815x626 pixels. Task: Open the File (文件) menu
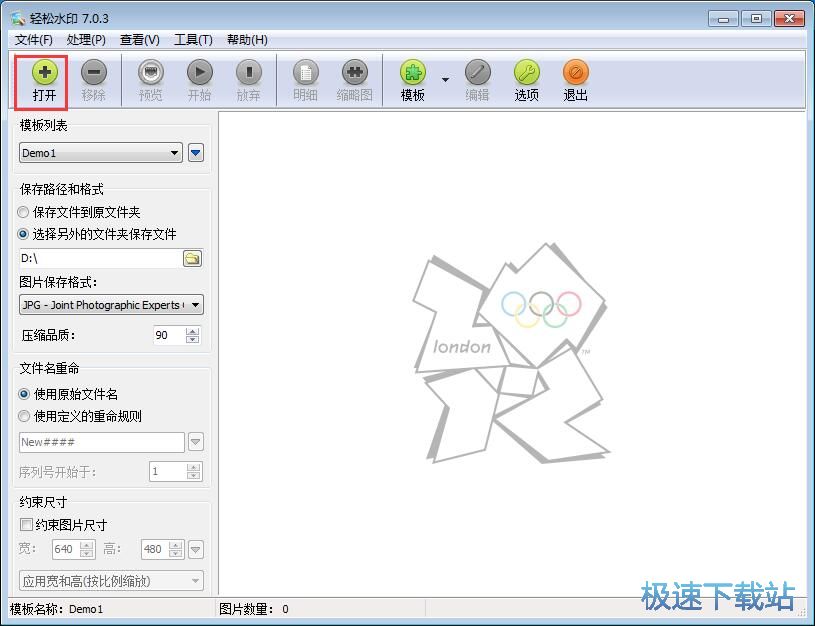[x=34, y=40]
